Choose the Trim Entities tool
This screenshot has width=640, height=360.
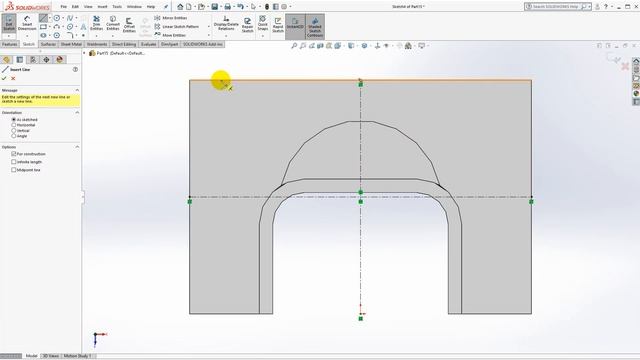[x=96, y=23]
